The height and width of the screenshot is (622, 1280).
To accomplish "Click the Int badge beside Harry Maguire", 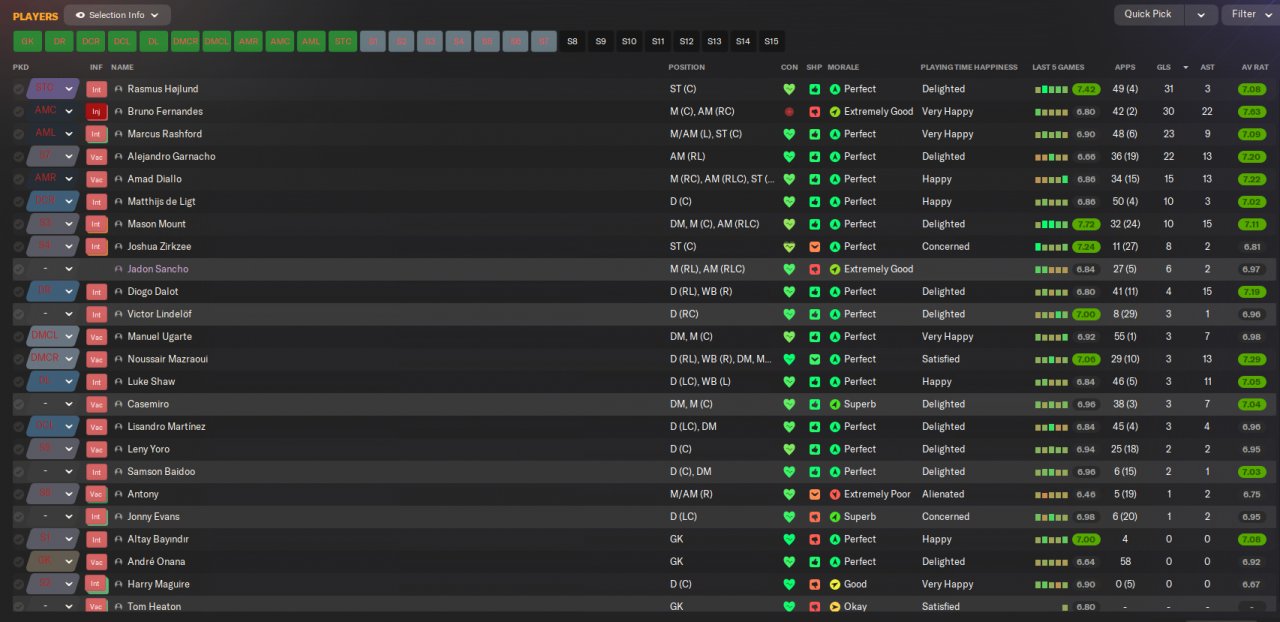I will (x=97, y=584).
